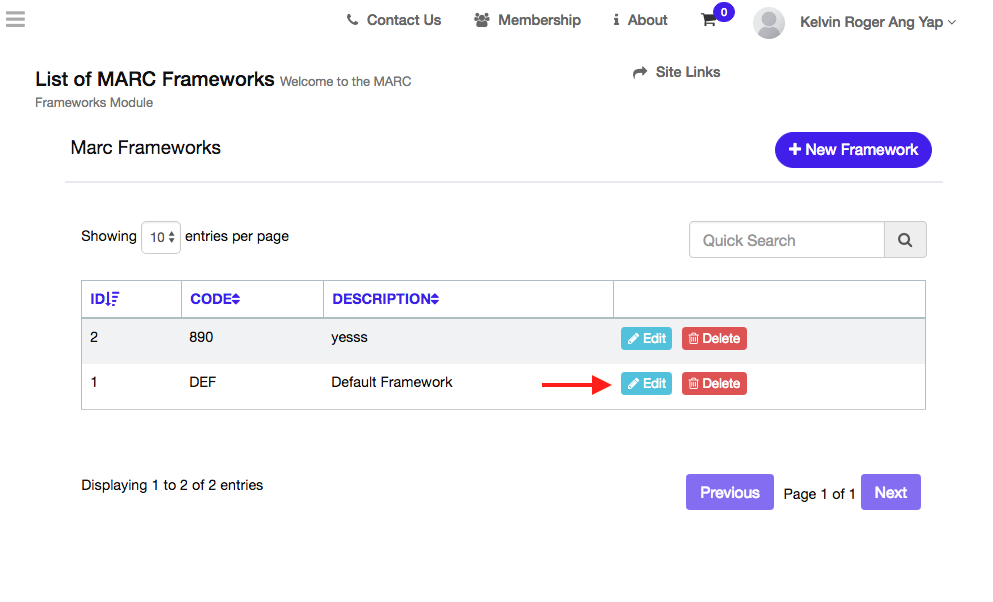The image size is (993, 602).
Task: Edit the 890 framework row
Action: 646,339
